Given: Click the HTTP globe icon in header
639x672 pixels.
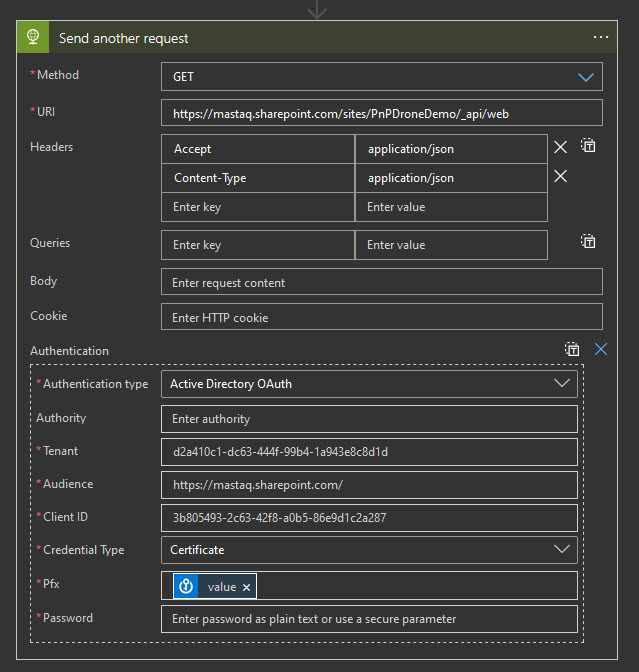Looking at the screenshot, I should click(33, 38).
